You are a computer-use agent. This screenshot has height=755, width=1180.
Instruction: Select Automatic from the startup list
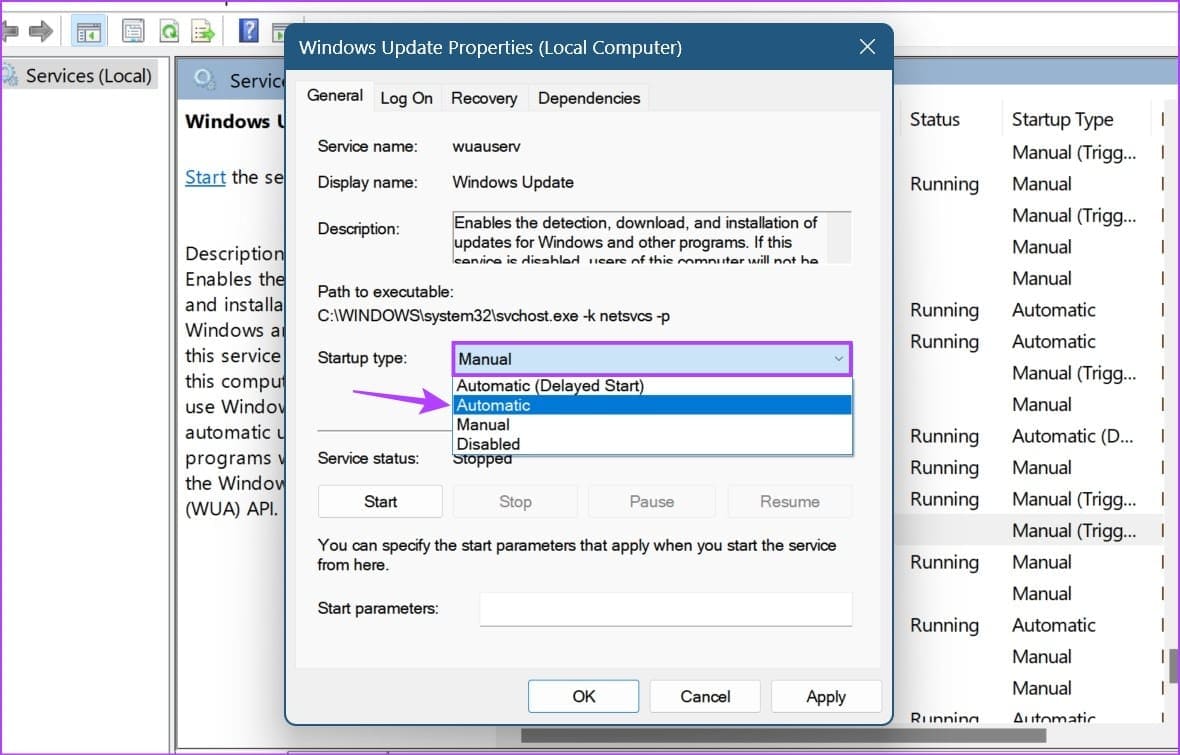pyautogui.click(x=652, y=405)
